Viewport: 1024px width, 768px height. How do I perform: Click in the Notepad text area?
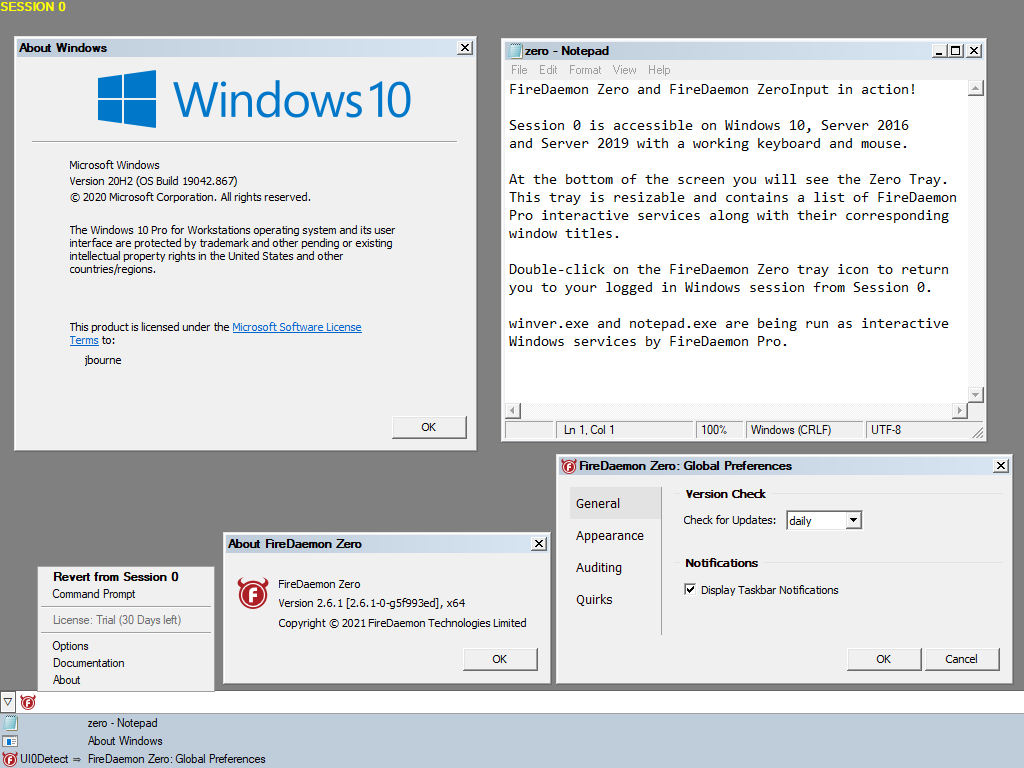tap(737, 240)
